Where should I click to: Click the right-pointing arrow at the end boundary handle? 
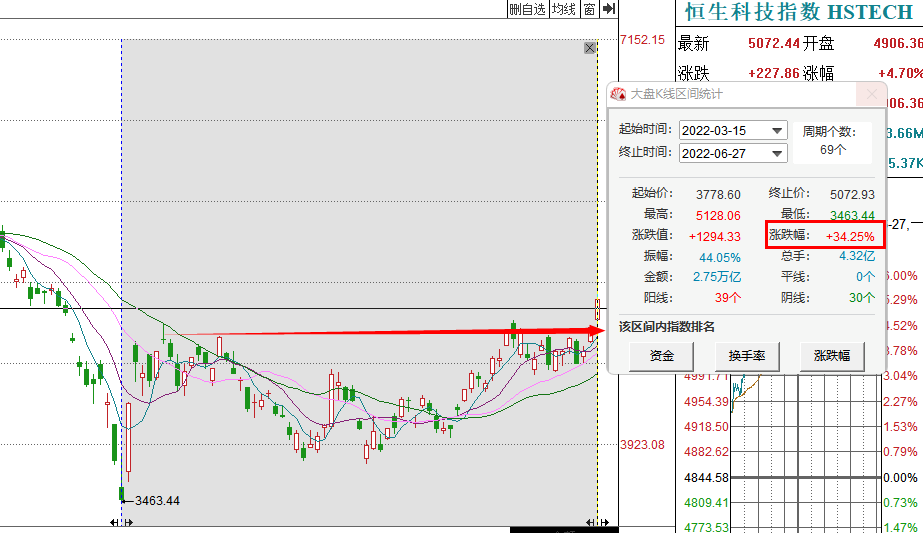(605, 522)
